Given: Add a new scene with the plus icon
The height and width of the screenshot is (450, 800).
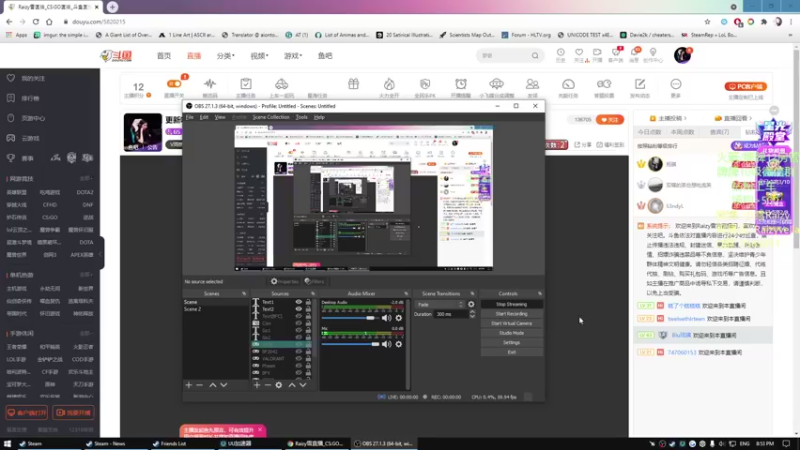Looking at the screenshot, I should (189, 385).
